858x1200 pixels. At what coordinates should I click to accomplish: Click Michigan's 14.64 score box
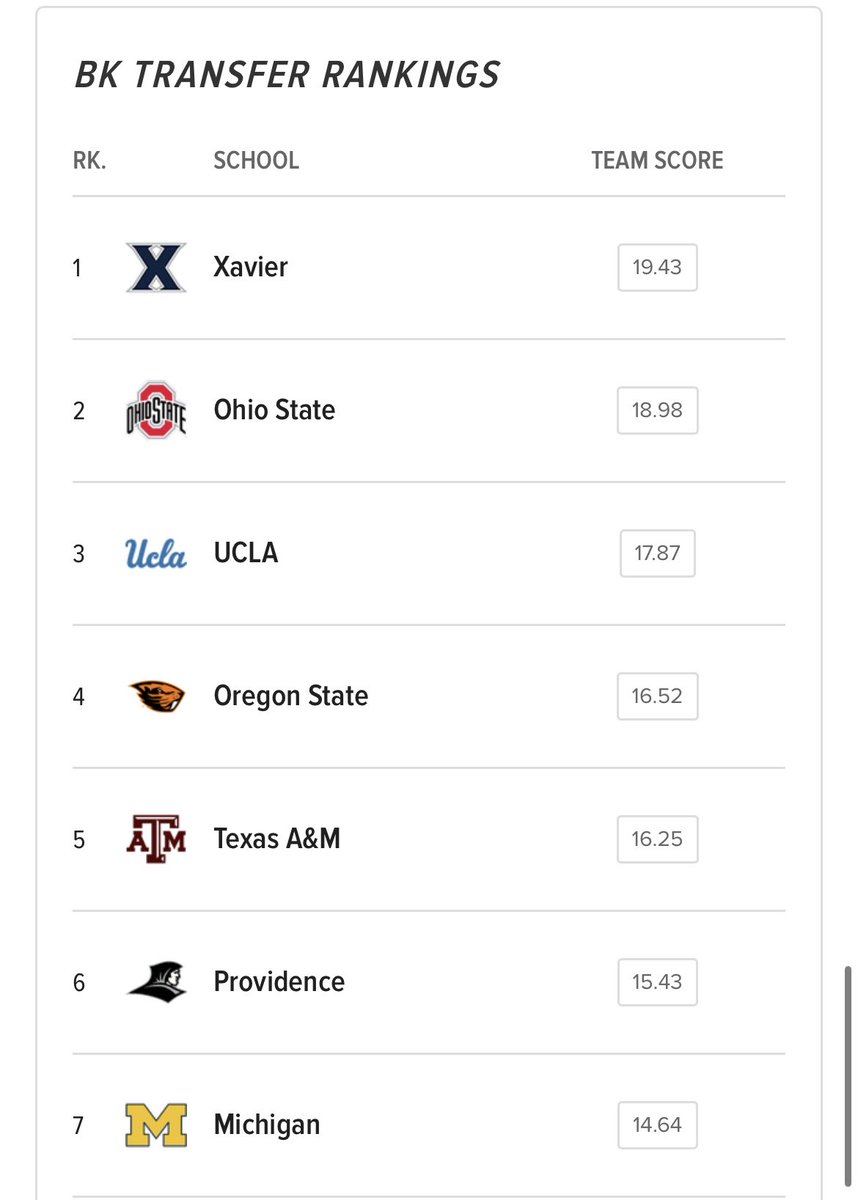[x=657, y=1125]
